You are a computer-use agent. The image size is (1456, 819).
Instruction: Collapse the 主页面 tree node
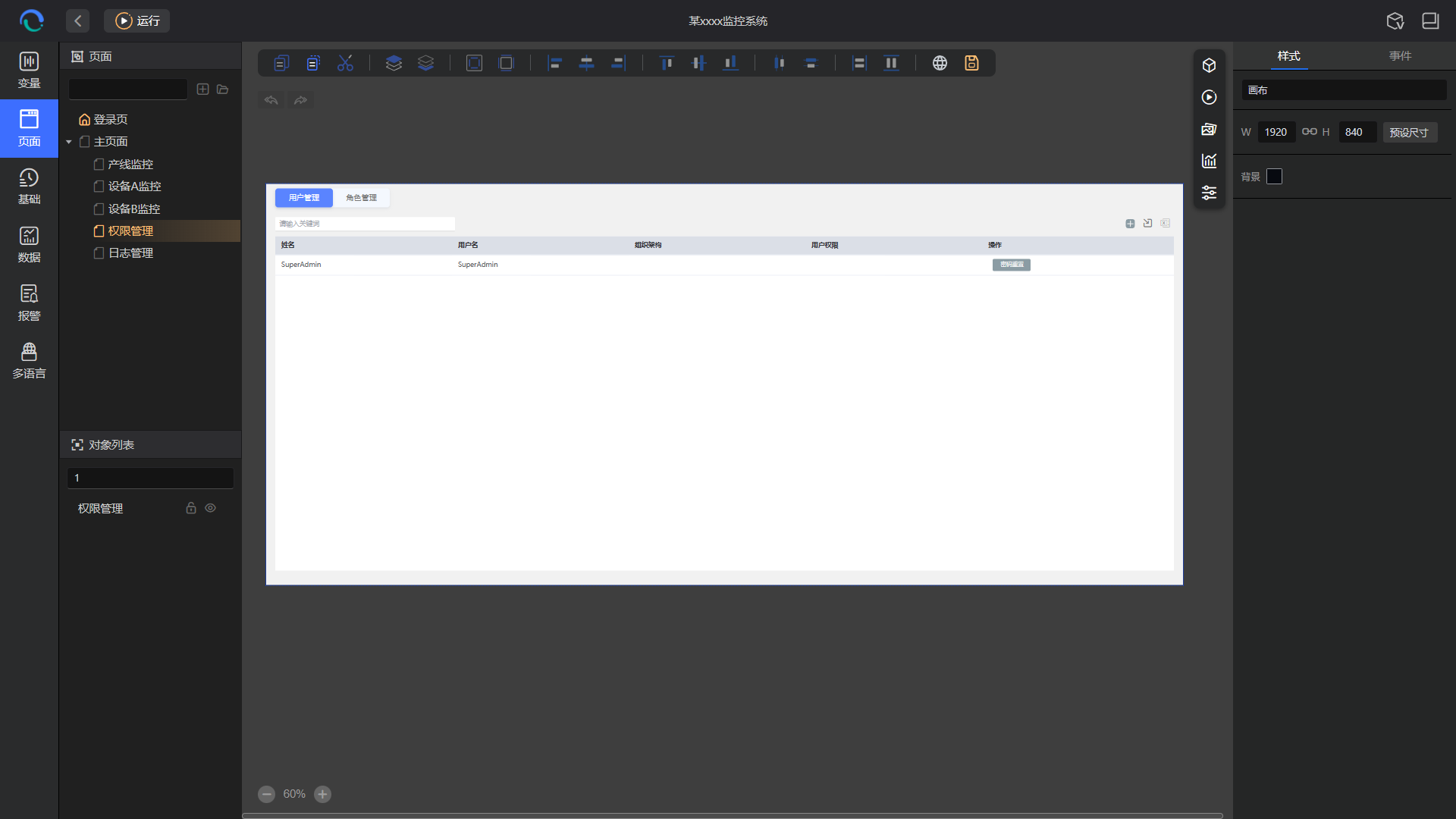tap(69, 142)
